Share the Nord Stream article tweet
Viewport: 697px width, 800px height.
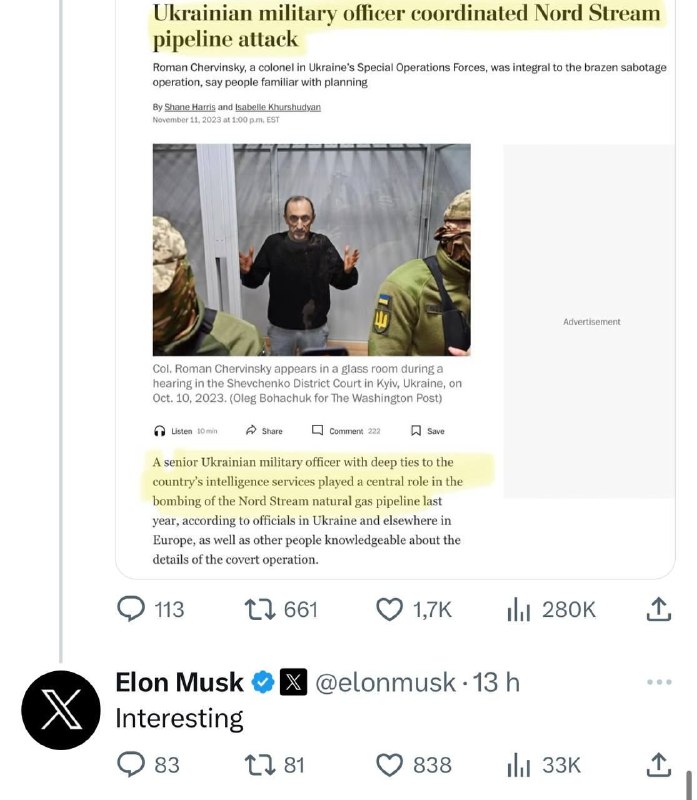tap(658, 609)
